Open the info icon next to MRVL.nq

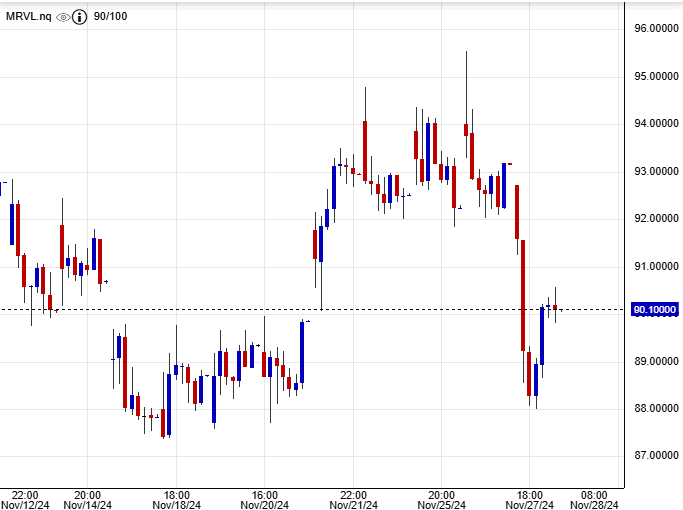[x=79, y=17]
